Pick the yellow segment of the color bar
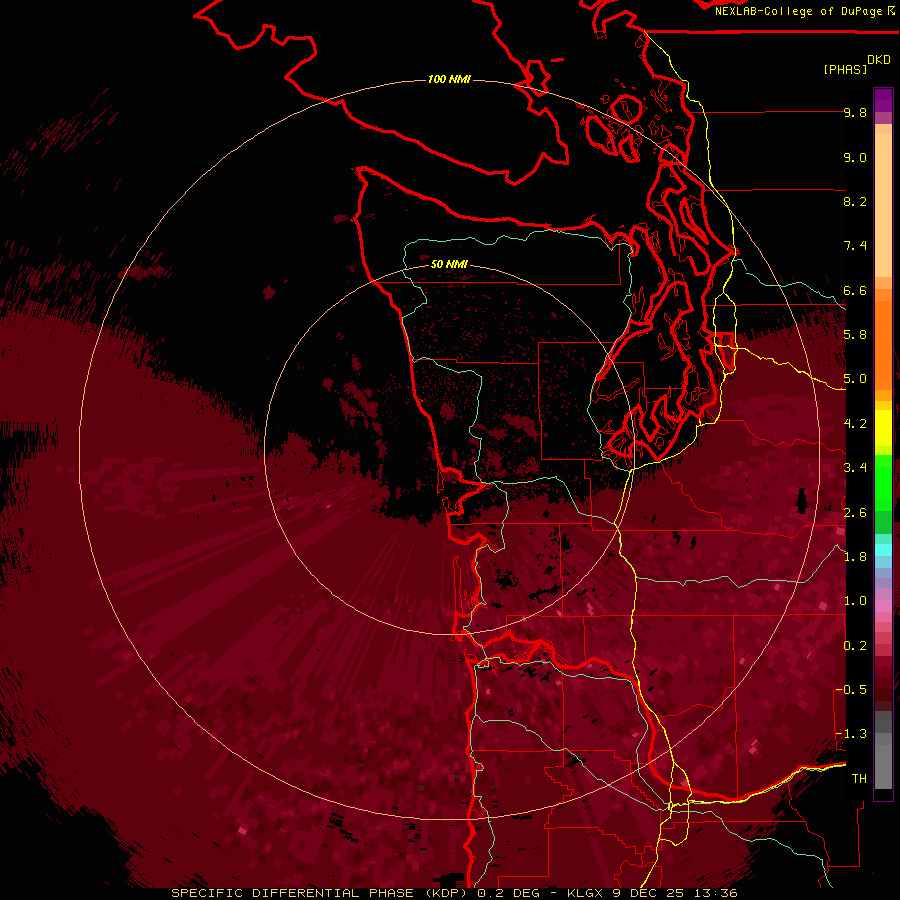Screen dimensions: 900x900 pyautogui.click(x=883, y=428)
